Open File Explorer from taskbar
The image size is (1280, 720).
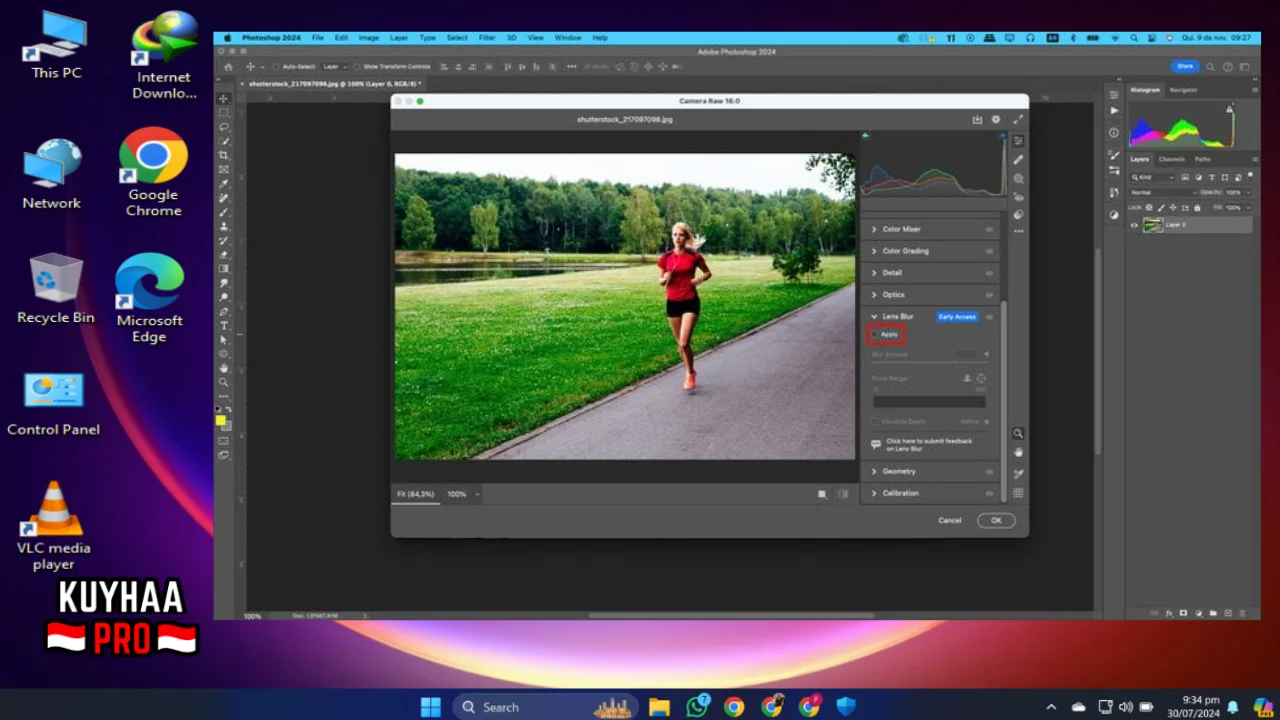coord(659,707)
